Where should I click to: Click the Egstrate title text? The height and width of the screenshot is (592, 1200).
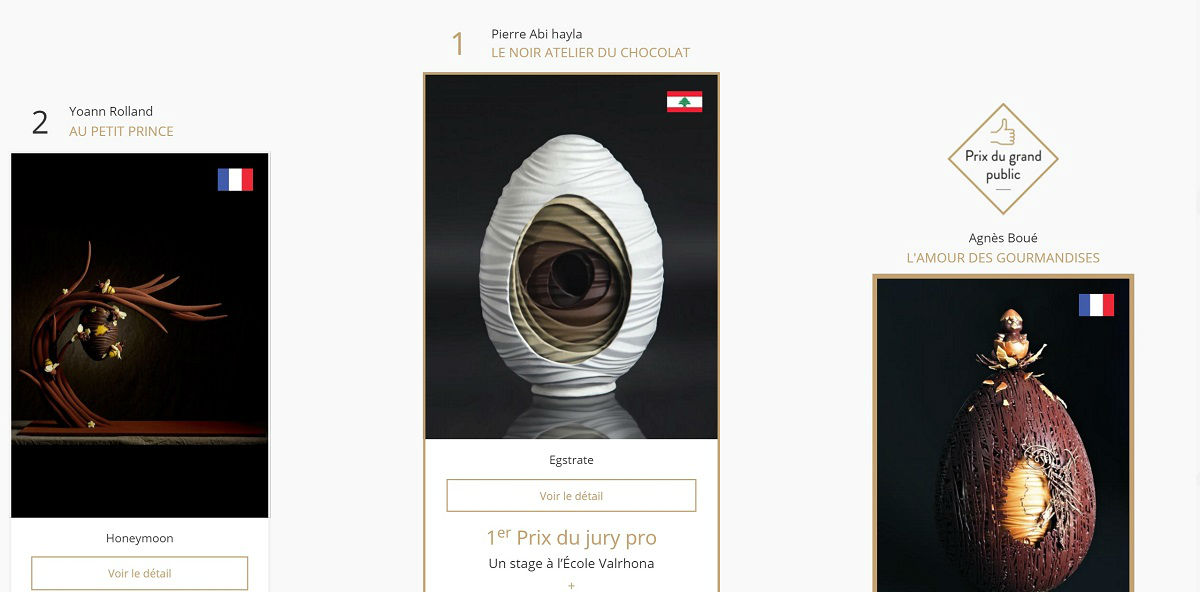pyautogui.click(x=571, y=460)
